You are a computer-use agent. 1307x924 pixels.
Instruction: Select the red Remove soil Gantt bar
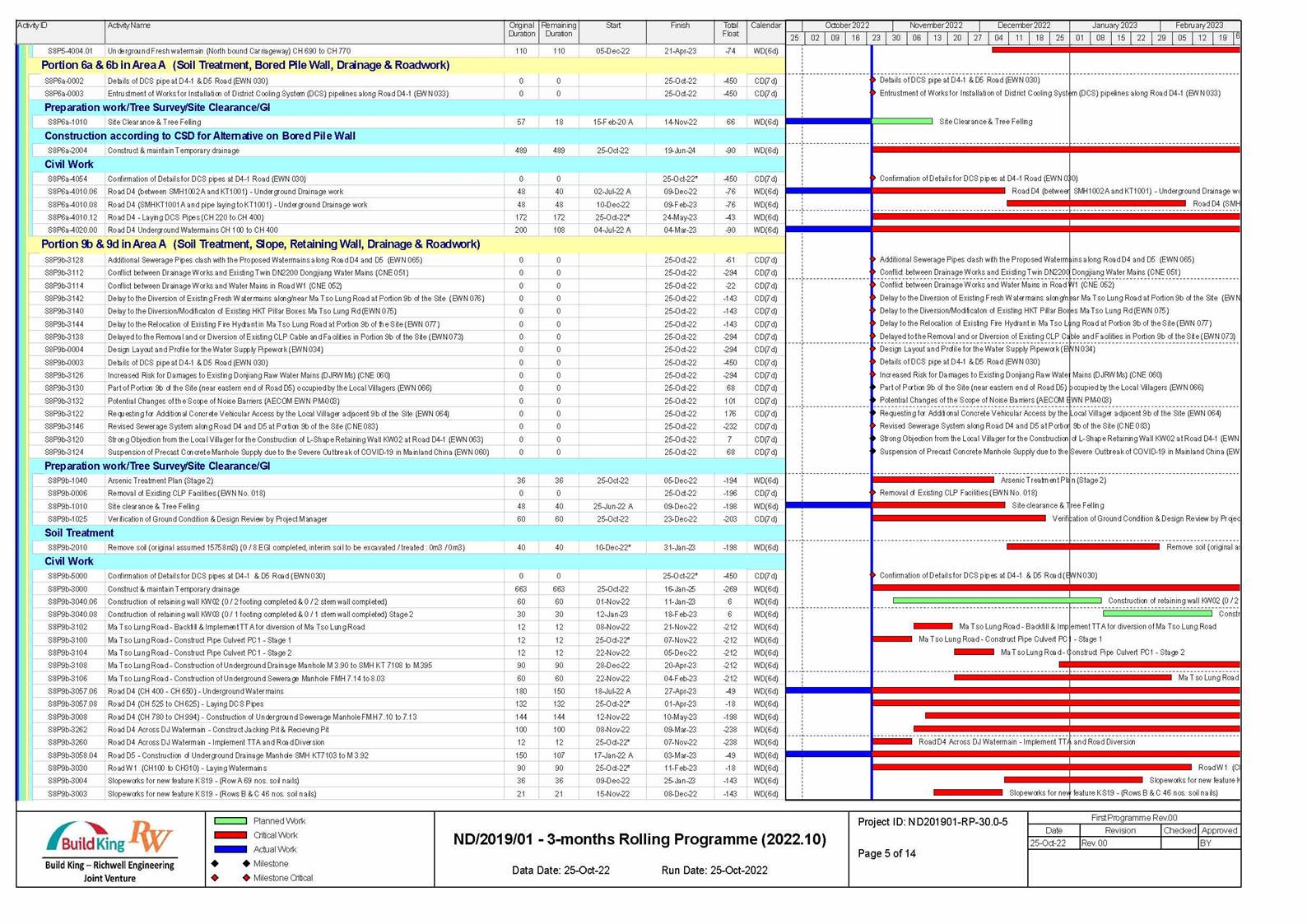[x=1083, y=546]
